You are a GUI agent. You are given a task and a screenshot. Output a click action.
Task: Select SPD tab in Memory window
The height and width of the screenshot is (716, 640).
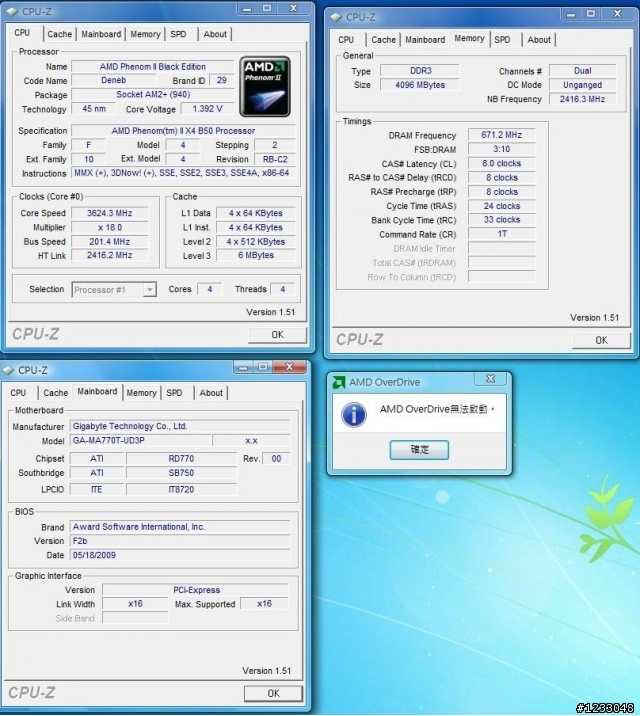coord(502,40)
